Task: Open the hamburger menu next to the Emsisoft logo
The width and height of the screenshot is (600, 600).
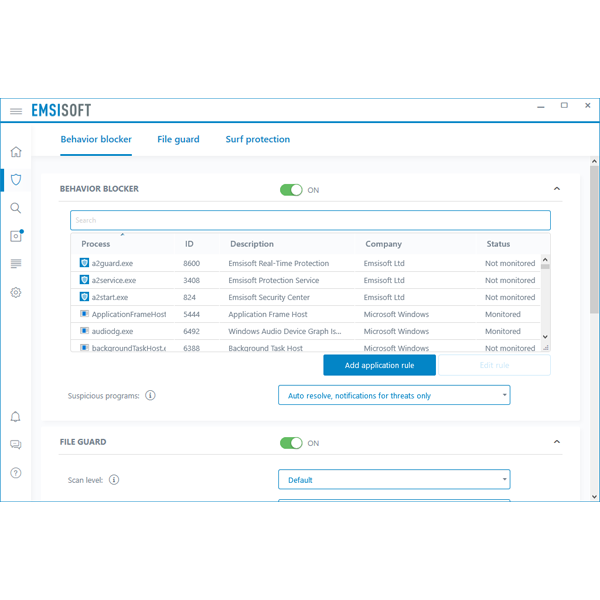Action: [16, 111]
